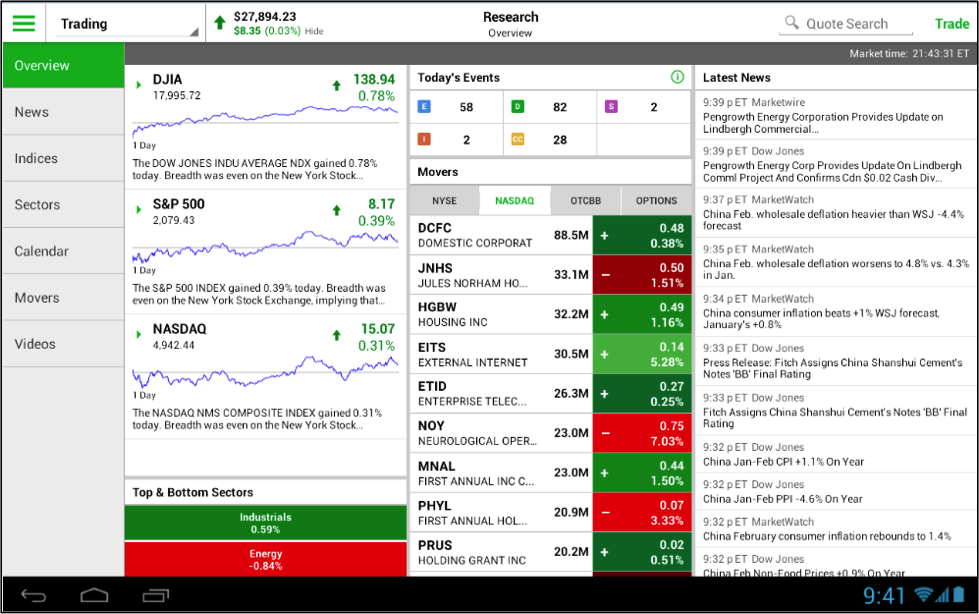Open the Trading account dropdown
Image resolution: width=979 pixels, height=614 pixels.
(x=127, y=24)
